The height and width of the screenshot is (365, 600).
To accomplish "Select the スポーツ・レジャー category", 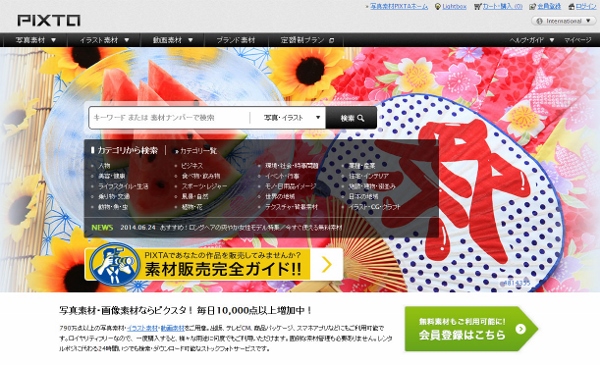I will pyautogui.click(x=204, y=186).
